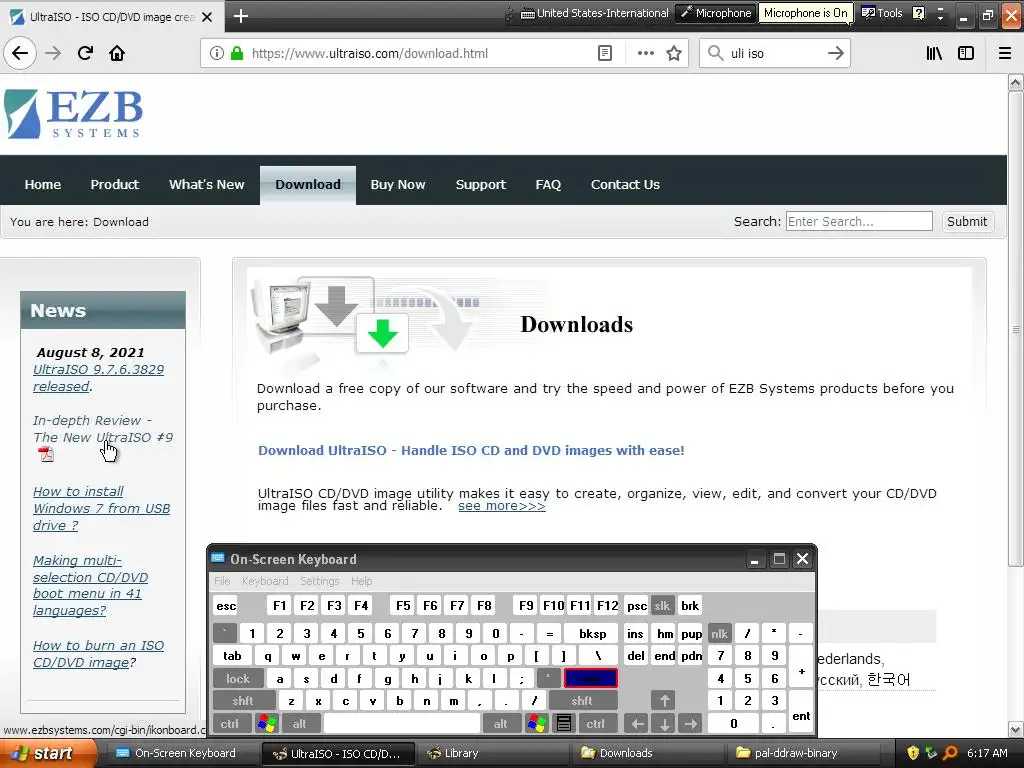
Task: Open the Product navigation tab
Action: pos(114,185)
